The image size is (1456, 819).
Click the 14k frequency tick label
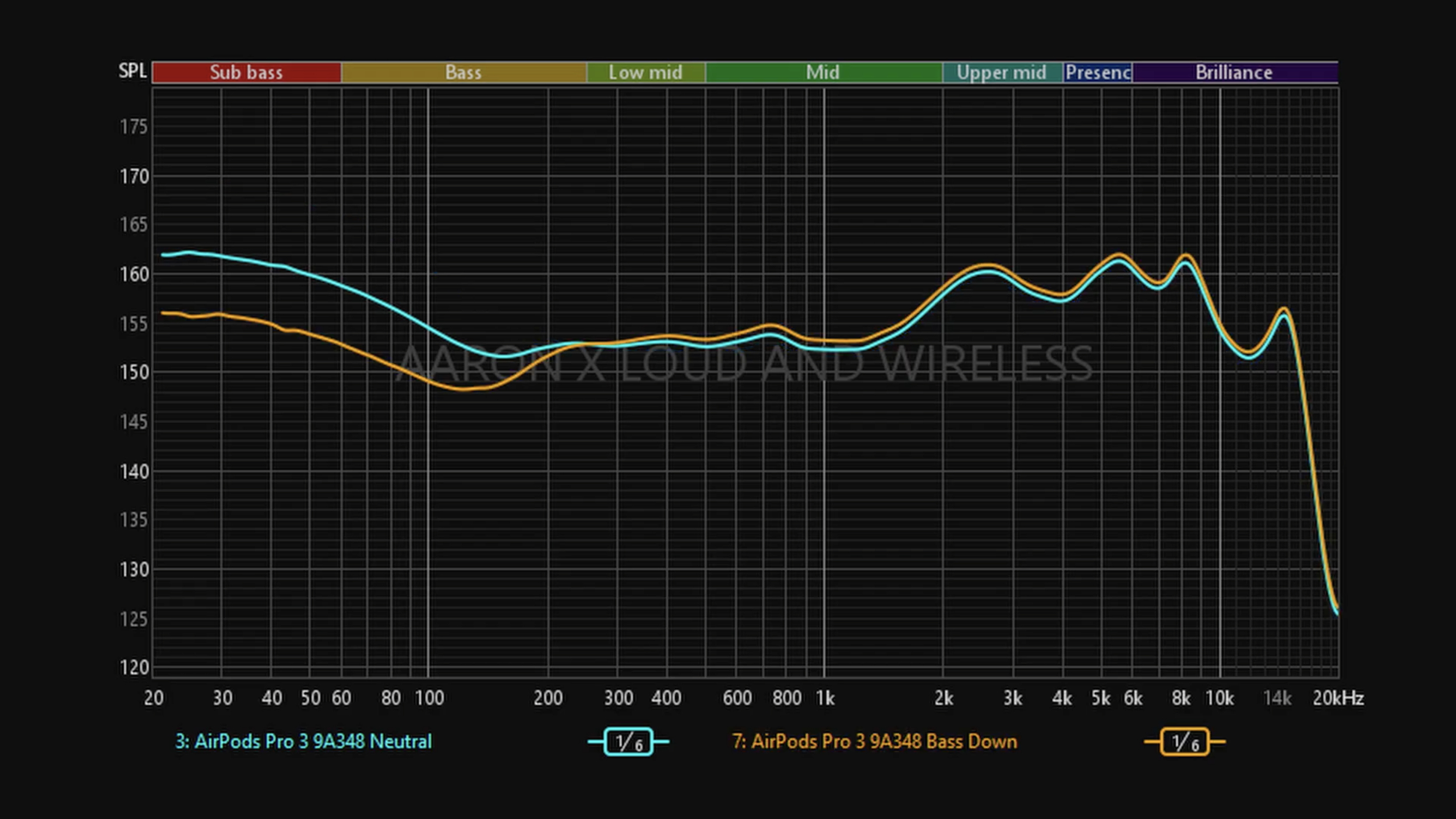click(x=1277, y=698)
